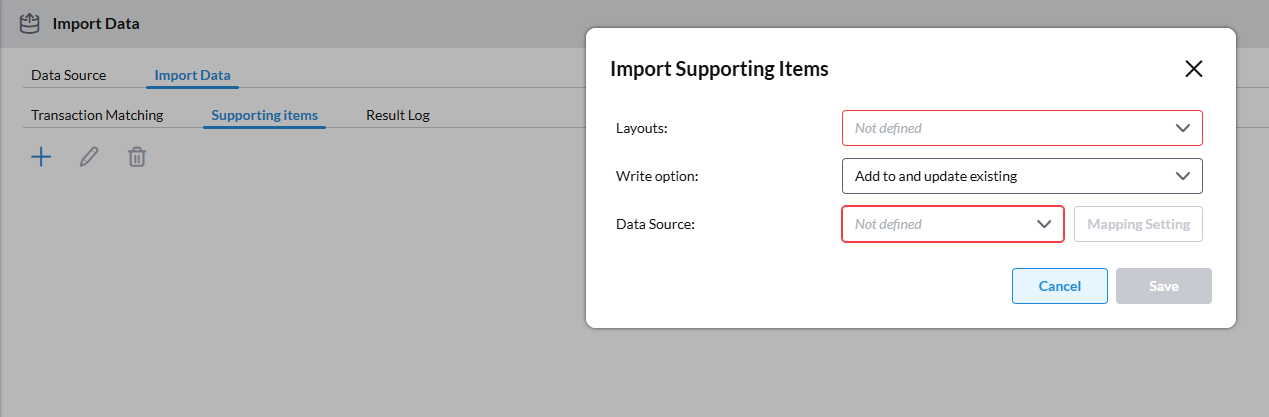
Task: Add a new supporting item with the plus icon
Action: [x=41, y=156]
